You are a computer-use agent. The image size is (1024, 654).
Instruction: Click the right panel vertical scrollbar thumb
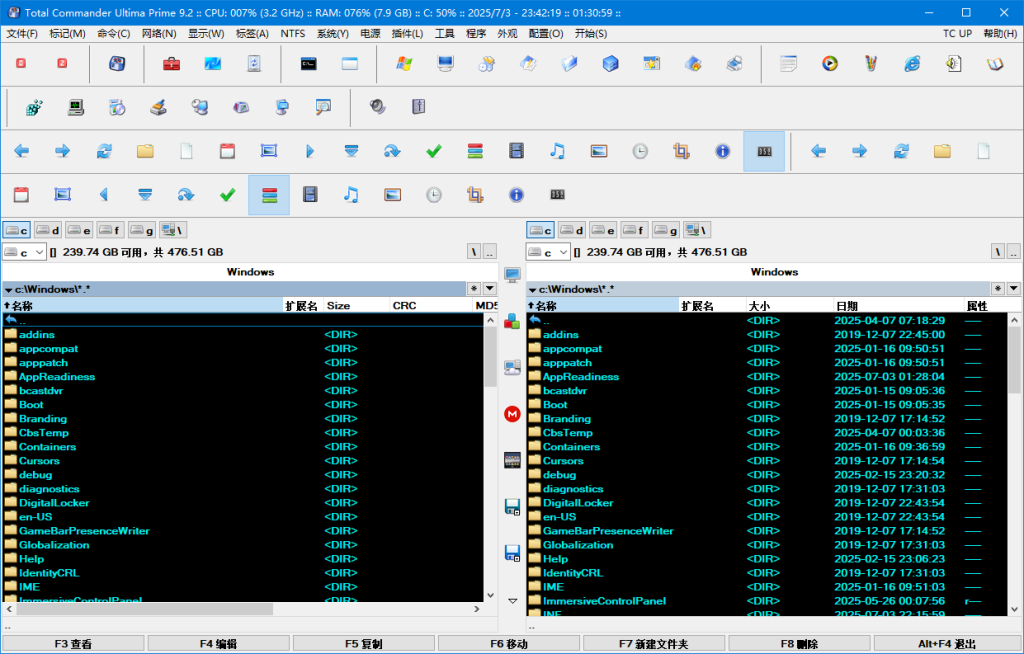tap(1014, 359)
